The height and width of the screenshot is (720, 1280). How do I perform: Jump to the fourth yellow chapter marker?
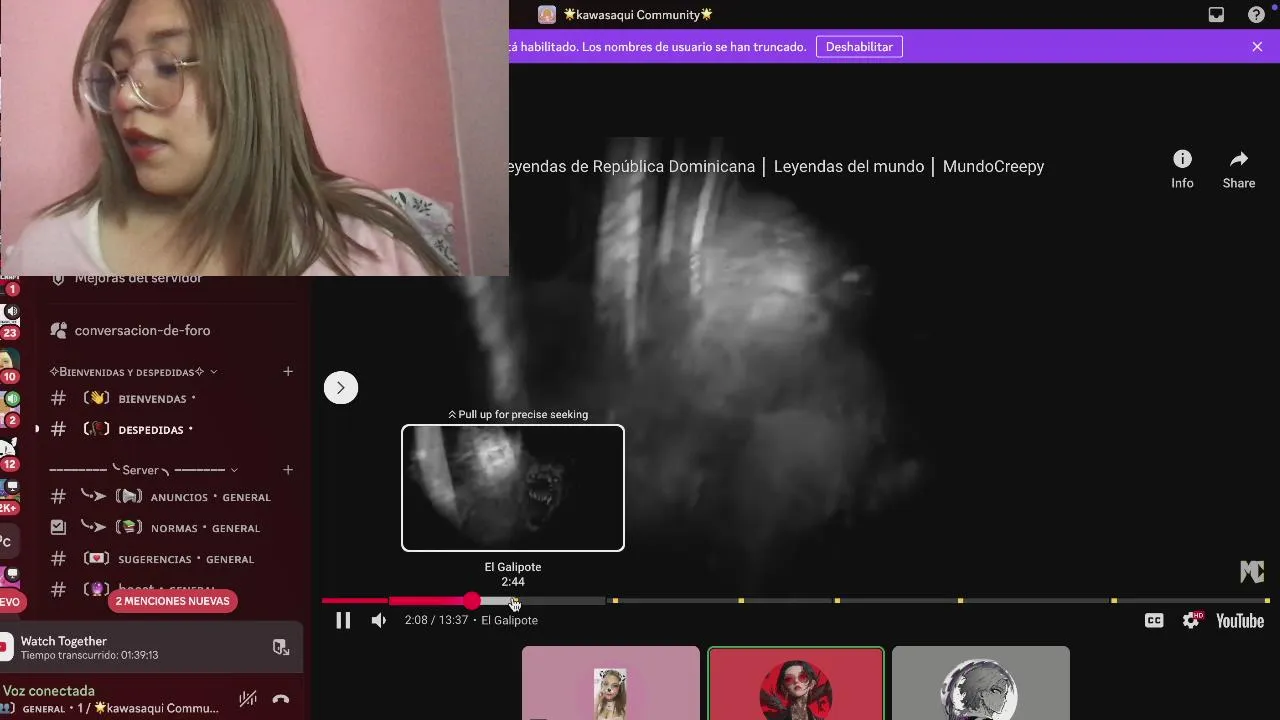pyautogui.click(x=960, y=601)
